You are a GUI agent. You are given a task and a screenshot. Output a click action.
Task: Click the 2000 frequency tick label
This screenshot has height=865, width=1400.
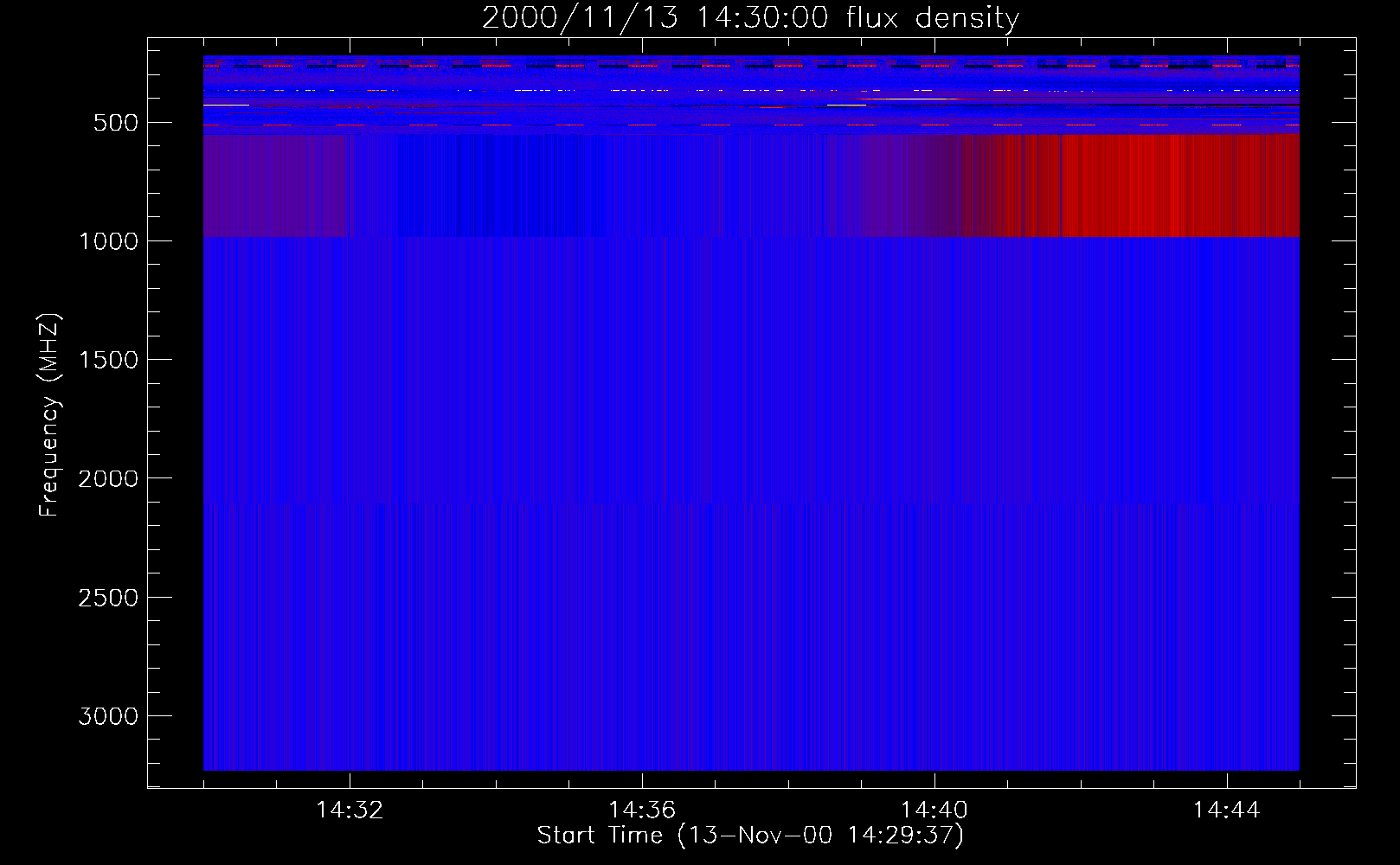point(108,478)
